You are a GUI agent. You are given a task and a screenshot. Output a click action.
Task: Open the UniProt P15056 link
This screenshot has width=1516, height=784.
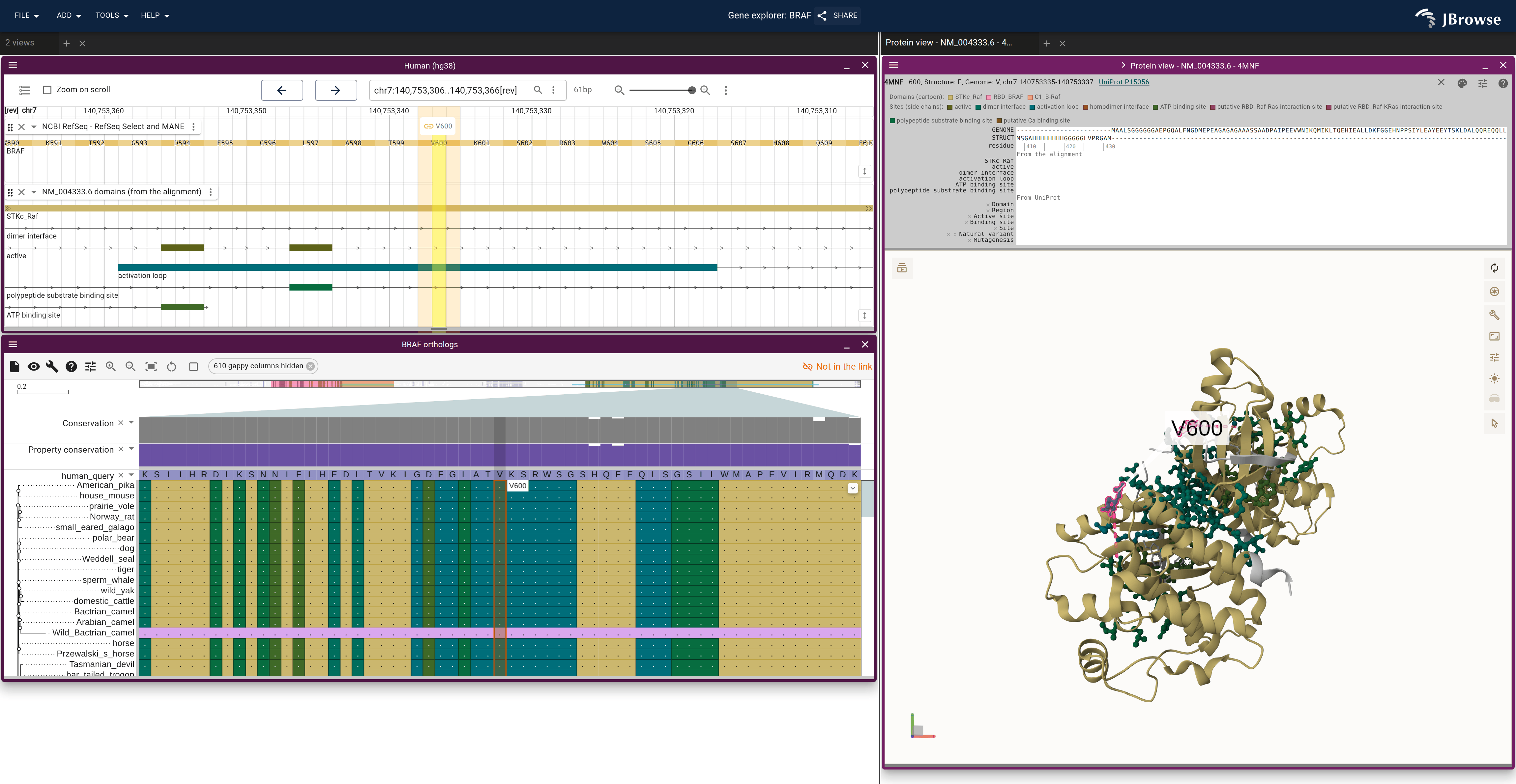tap(1123, 82)
